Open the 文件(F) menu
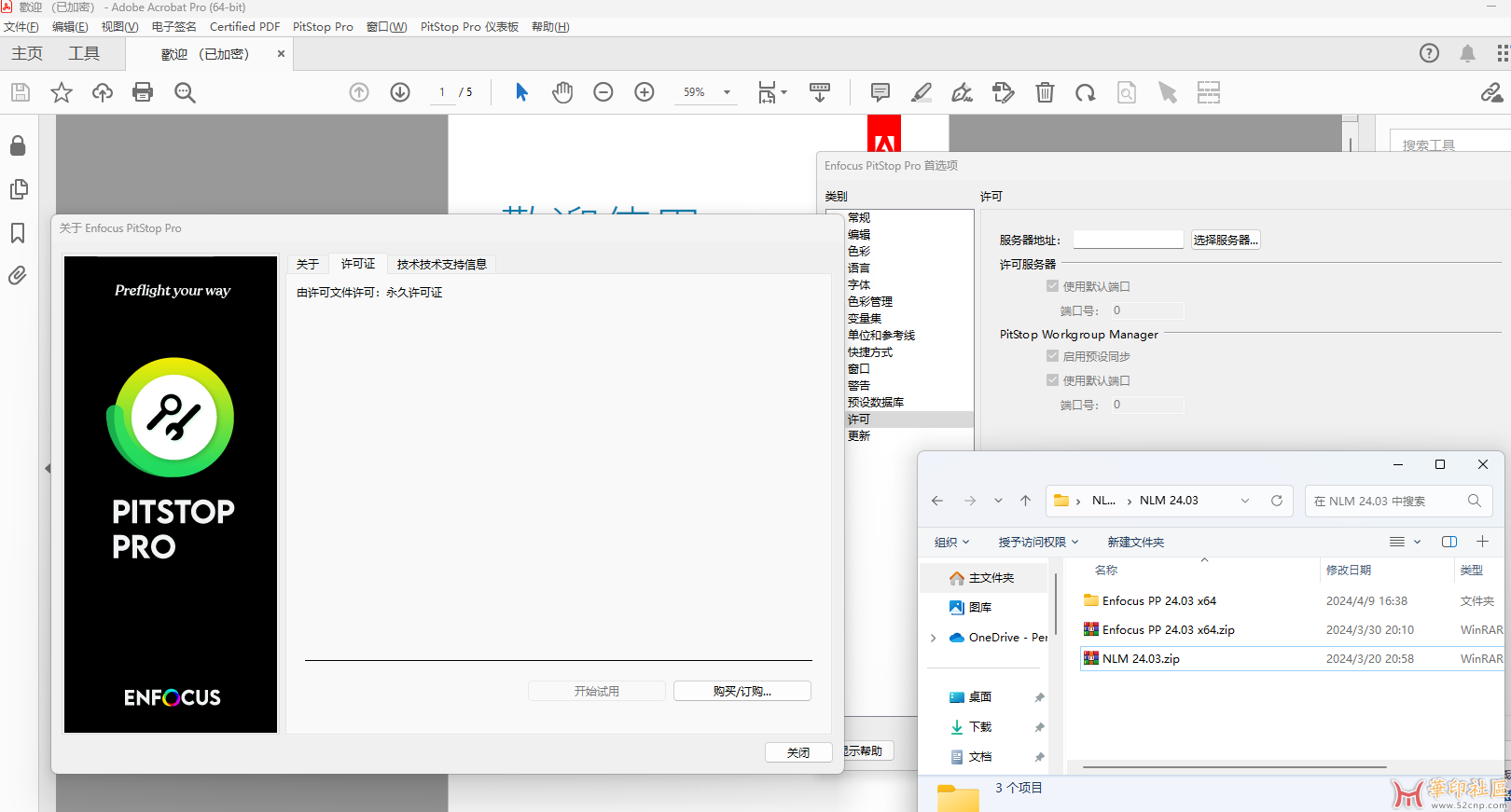1511x812 pixels. tap(21, 27)
